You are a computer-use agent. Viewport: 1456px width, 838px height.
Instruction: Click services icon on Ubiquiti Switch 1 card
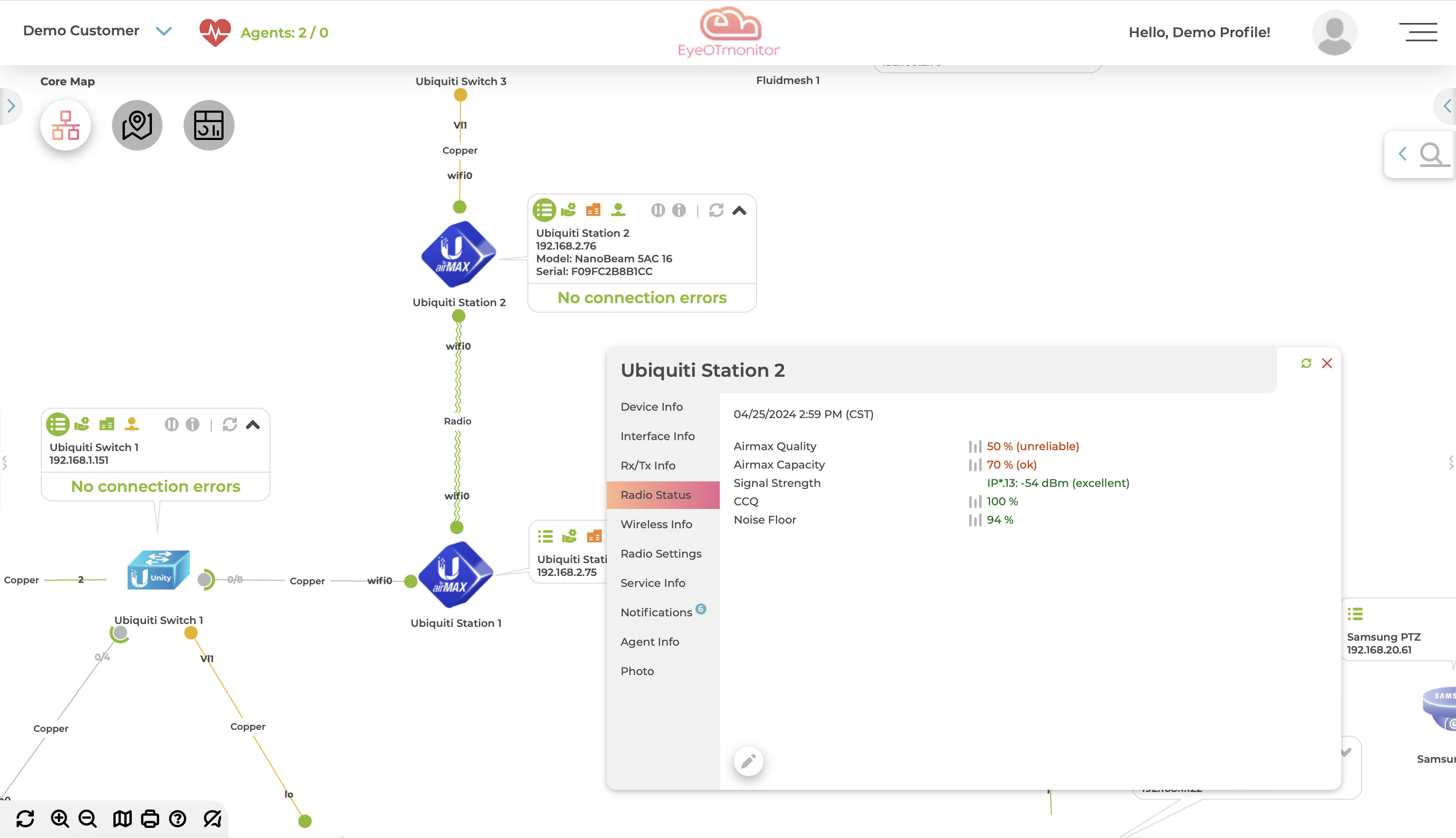(x=82, y=424)
